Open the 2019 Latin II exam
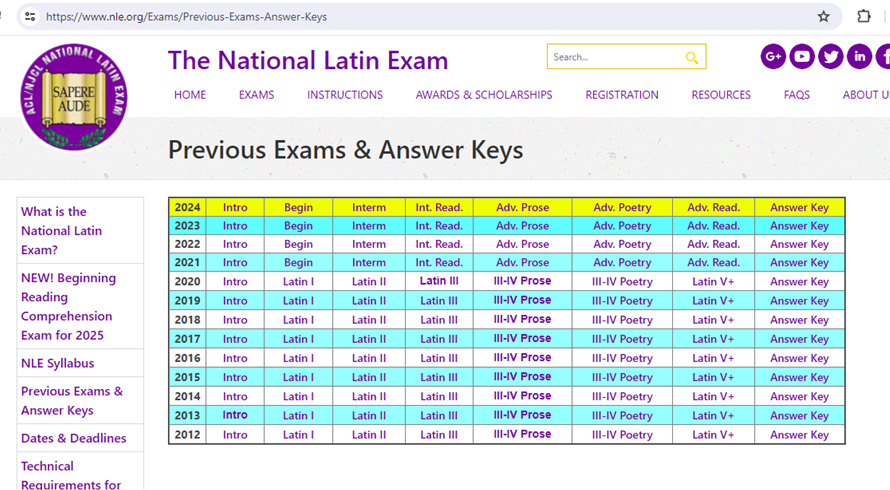 (368, 301)
